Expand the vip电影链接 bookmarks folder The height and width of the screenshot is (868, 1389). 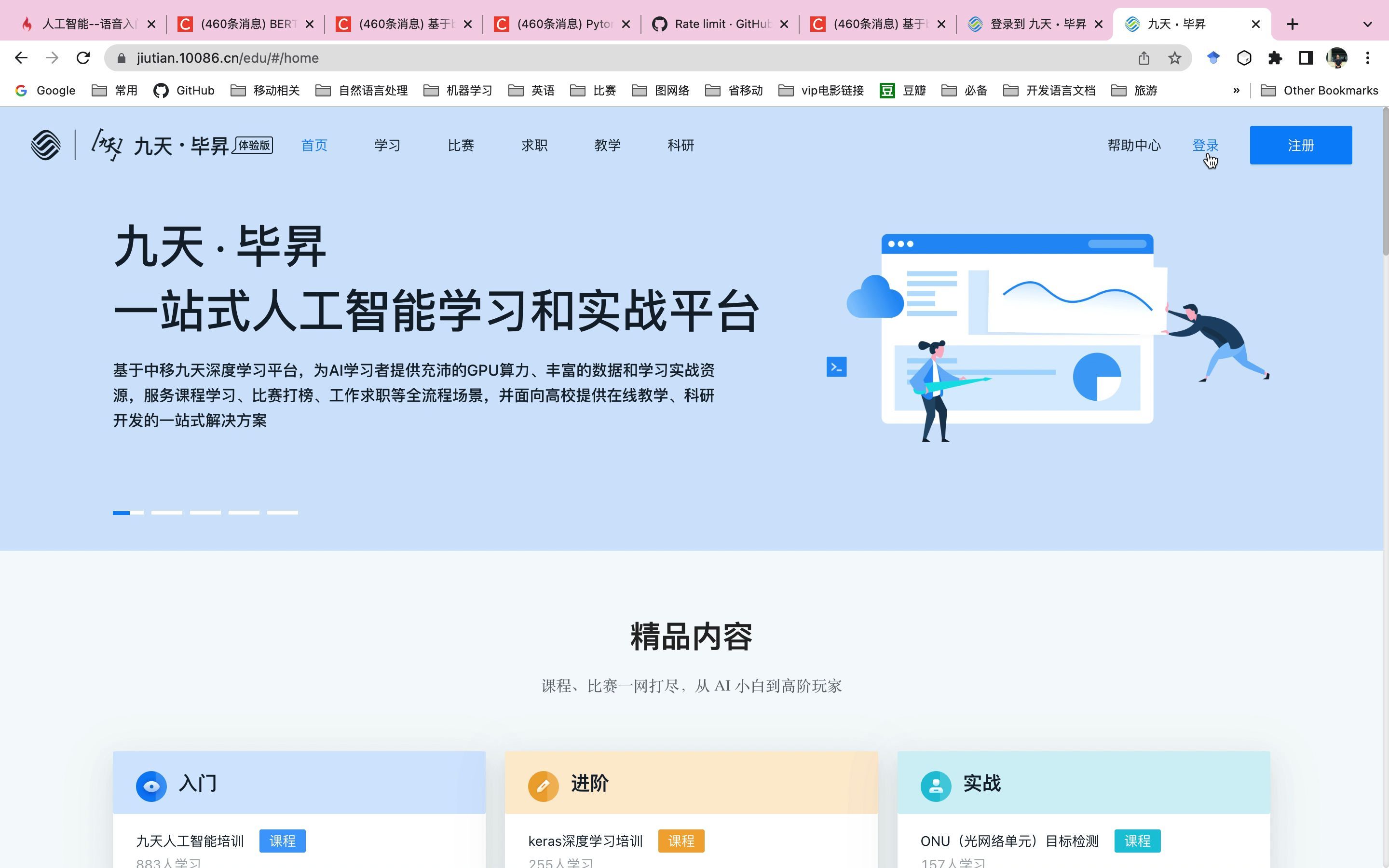(821, 90)
